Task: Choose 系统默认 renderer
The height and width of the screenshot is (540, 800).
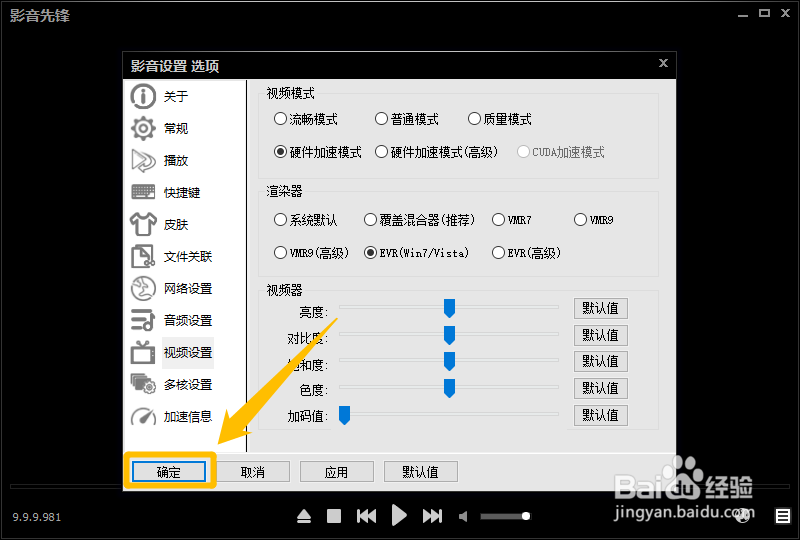Action: tap(305, 220)
